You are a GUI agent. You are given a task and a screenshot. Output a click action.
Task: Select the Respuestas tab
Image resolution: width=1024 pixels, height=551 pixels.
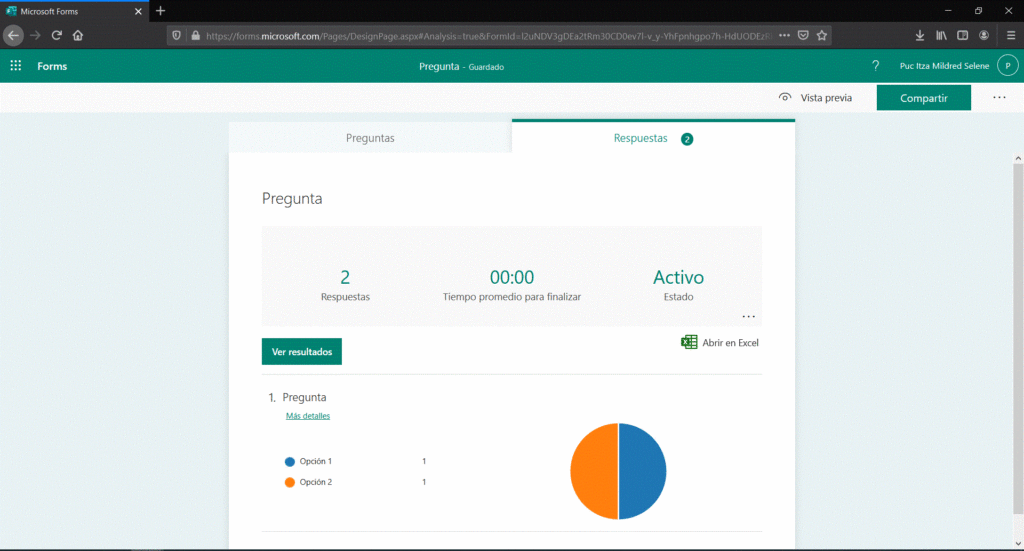click(641, 138)
